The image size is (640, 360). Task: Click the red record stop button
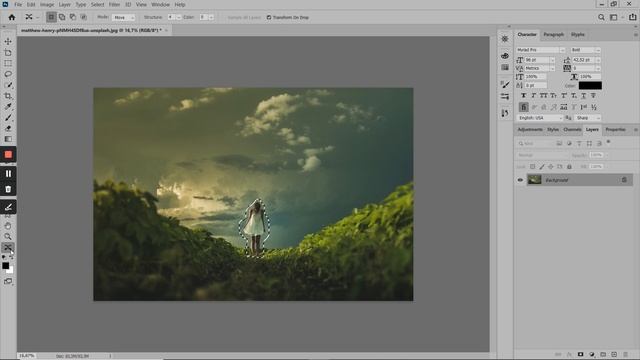coord(8,155)
